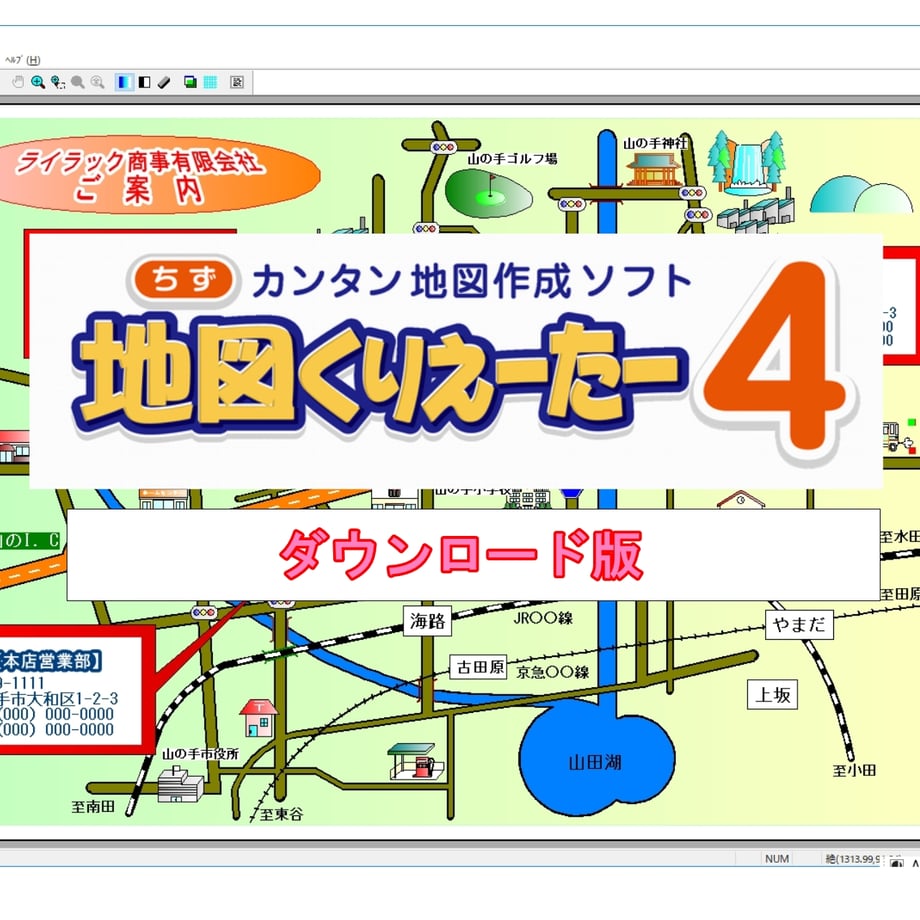This screenshot has height=920, width=920.
Task: Click the やまだ station label box
Action: (799, 624)
